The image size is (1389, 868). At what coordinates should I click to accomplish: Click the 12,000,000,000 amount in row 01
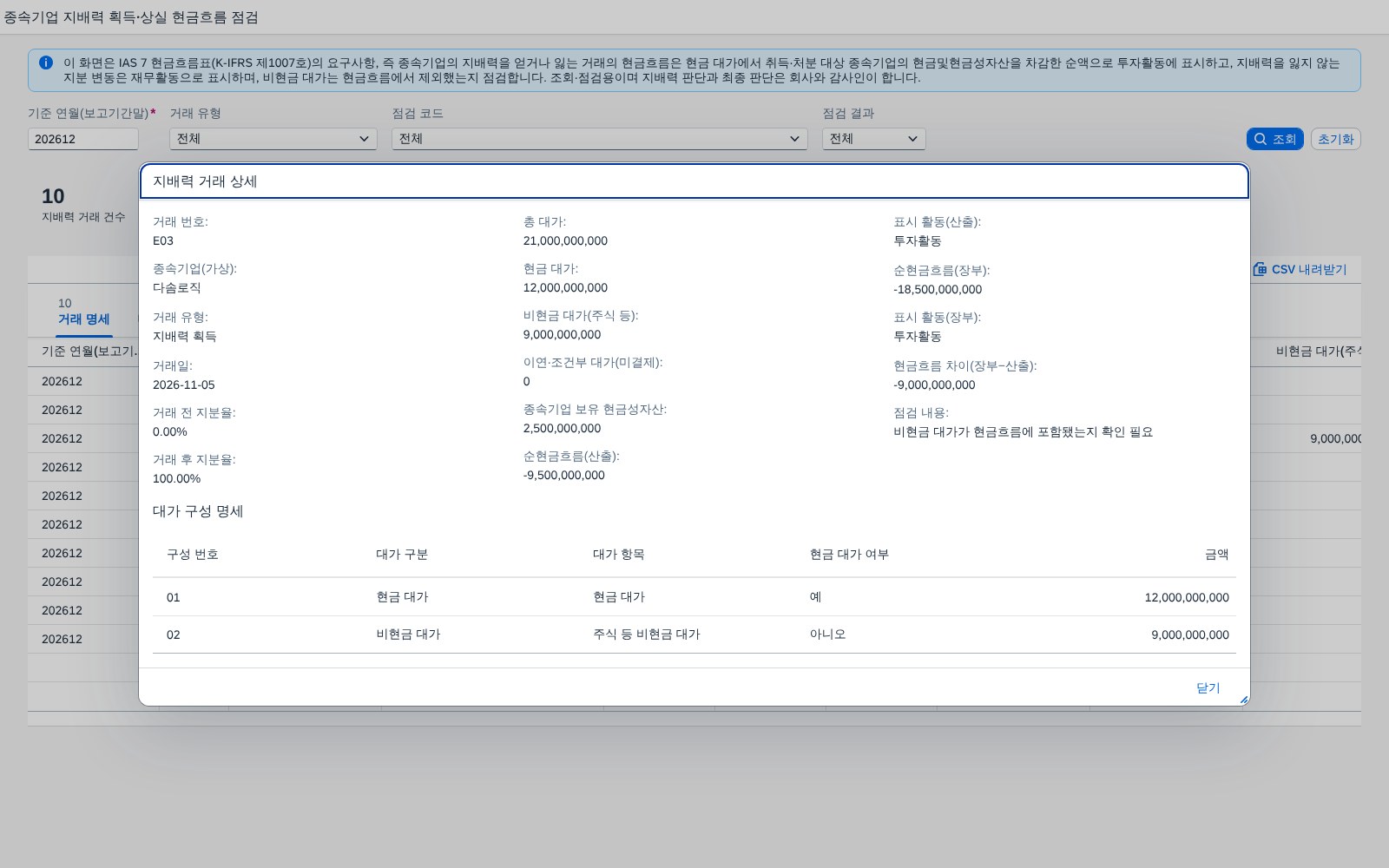[1187, 597]
